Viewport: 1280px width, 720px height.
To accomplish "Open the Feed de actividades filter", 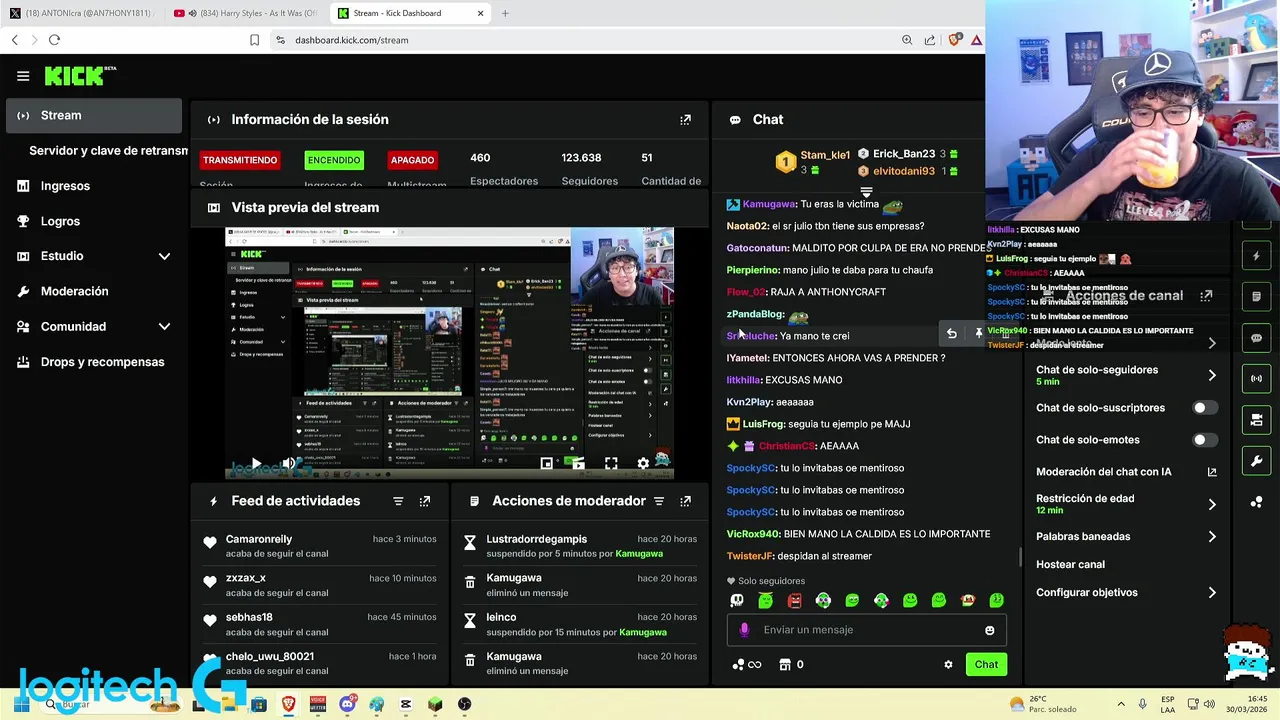I will (398, 501).
